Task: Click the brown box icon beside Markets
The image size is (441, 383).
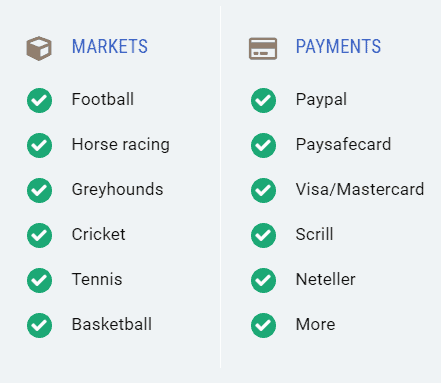Action: tap(39, 48)
